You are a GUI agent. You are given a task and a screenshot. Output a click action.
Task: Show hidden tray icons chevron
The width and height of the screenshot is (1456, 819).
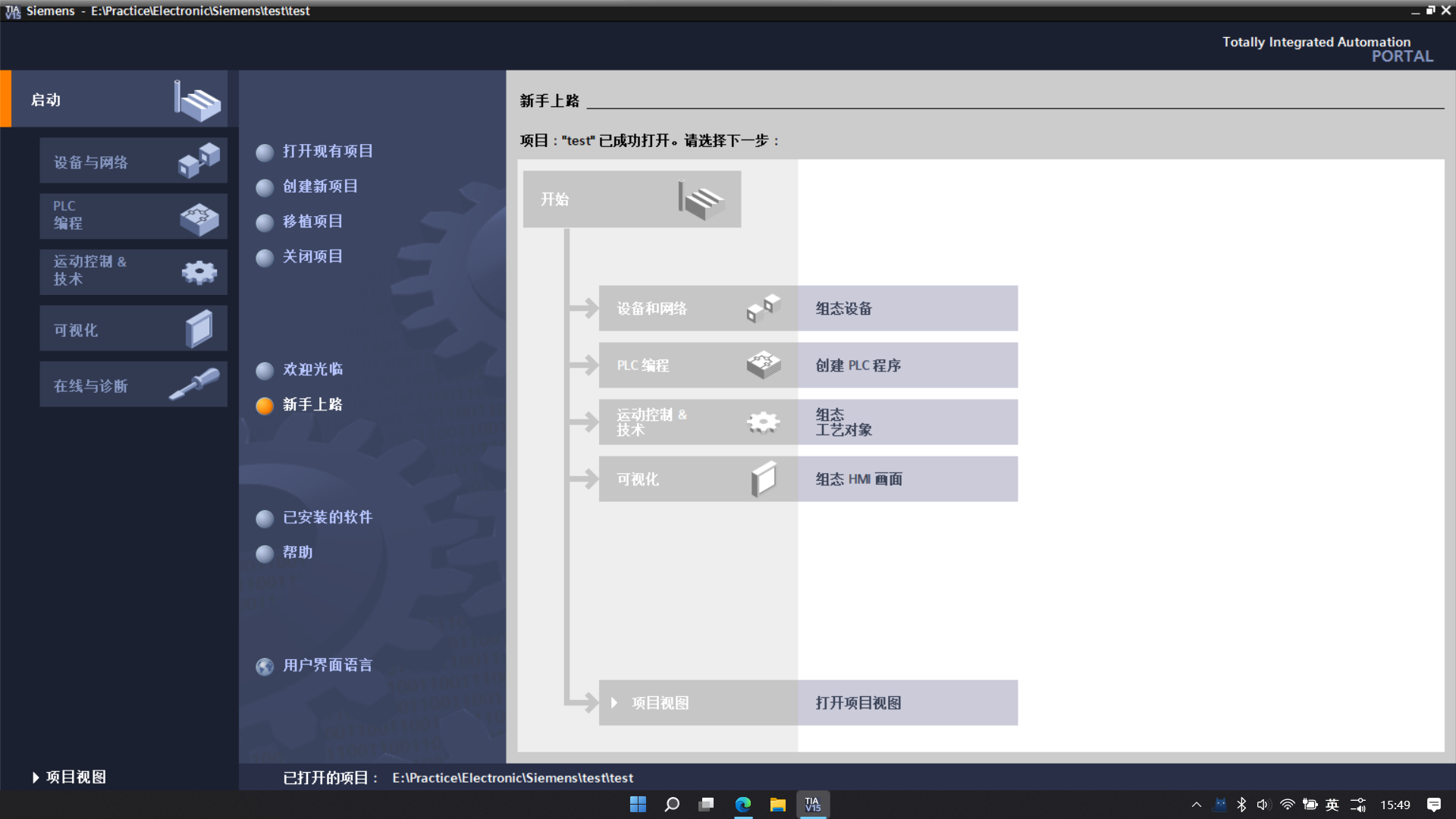[1197, 805]
